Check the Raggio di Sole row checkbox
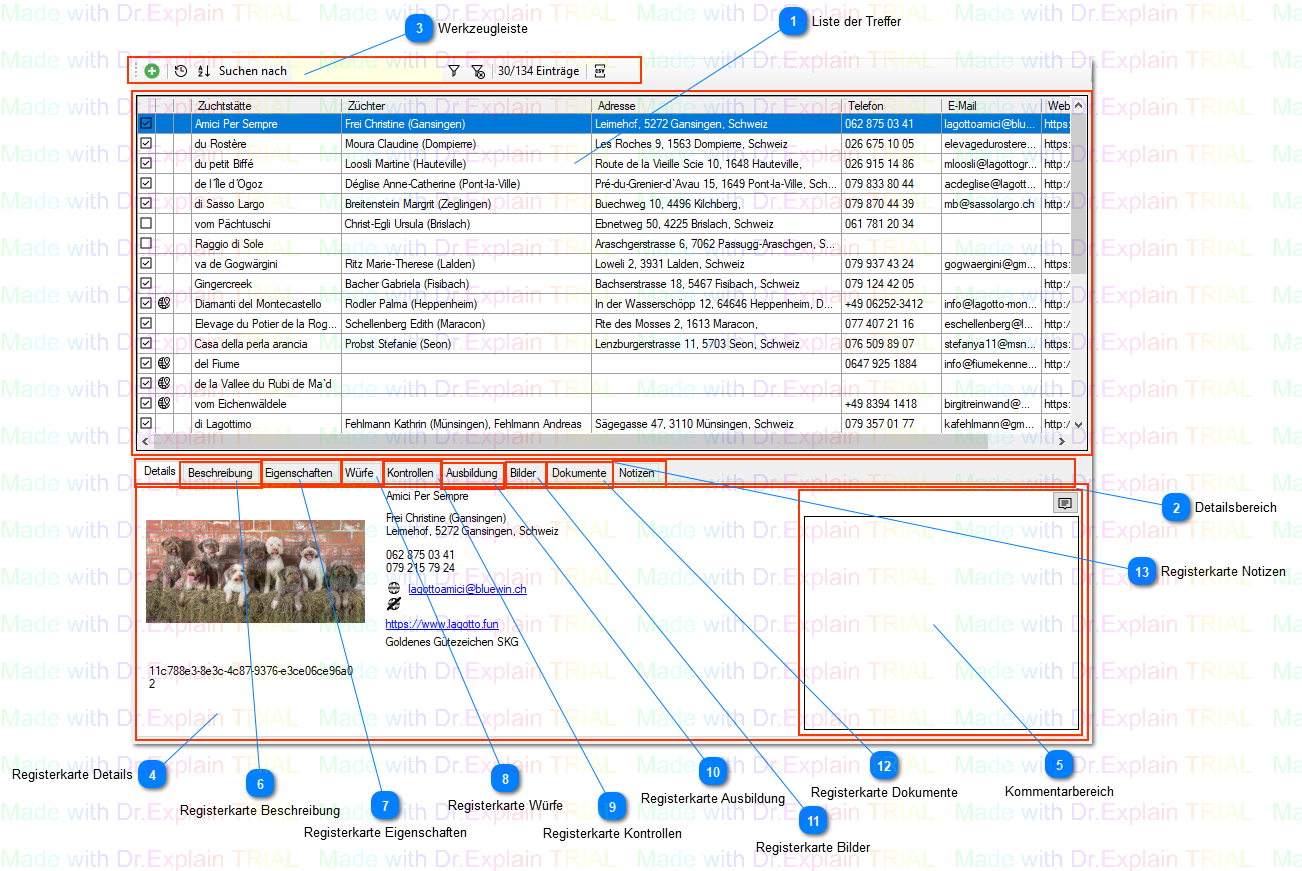Screen dimensions: 1302x871 click(x=146, y=244)
